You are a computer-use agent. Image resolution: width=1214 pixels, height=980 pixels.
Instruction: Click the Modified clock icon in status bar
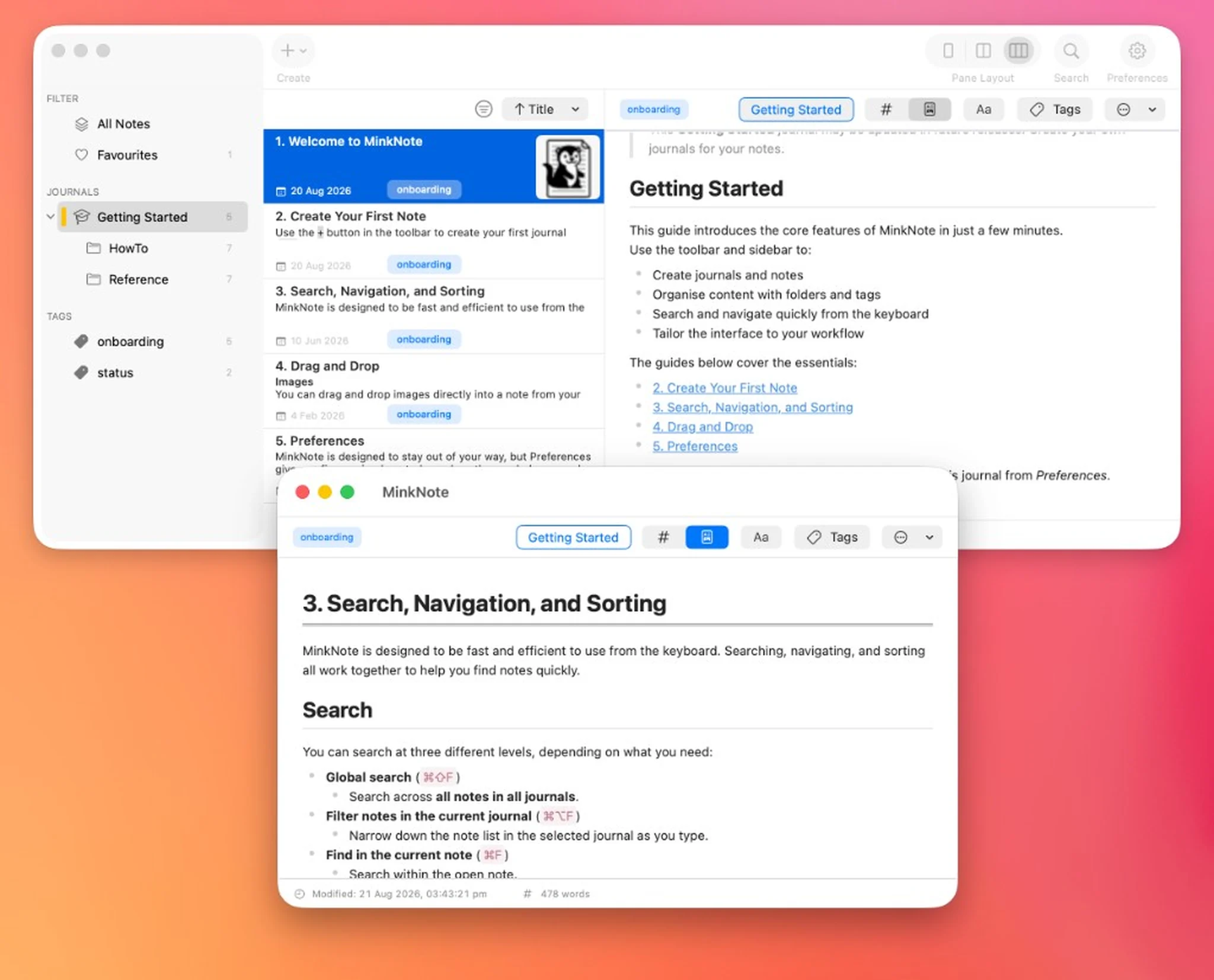pyautogui.click(x=300, y=893)
